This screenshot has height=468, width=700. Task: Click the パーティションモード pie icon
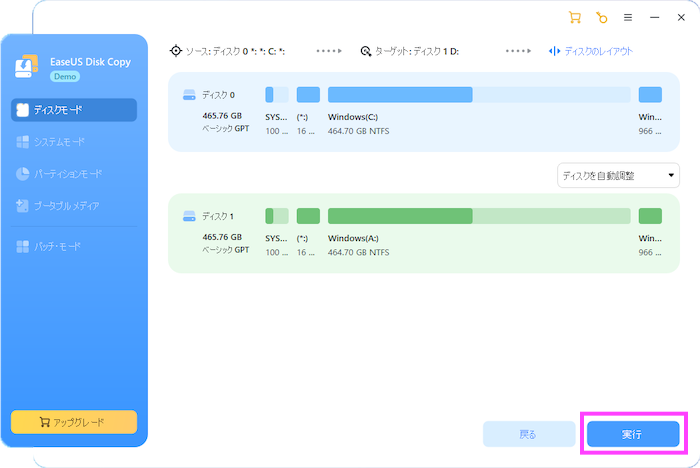coord(22,174)
